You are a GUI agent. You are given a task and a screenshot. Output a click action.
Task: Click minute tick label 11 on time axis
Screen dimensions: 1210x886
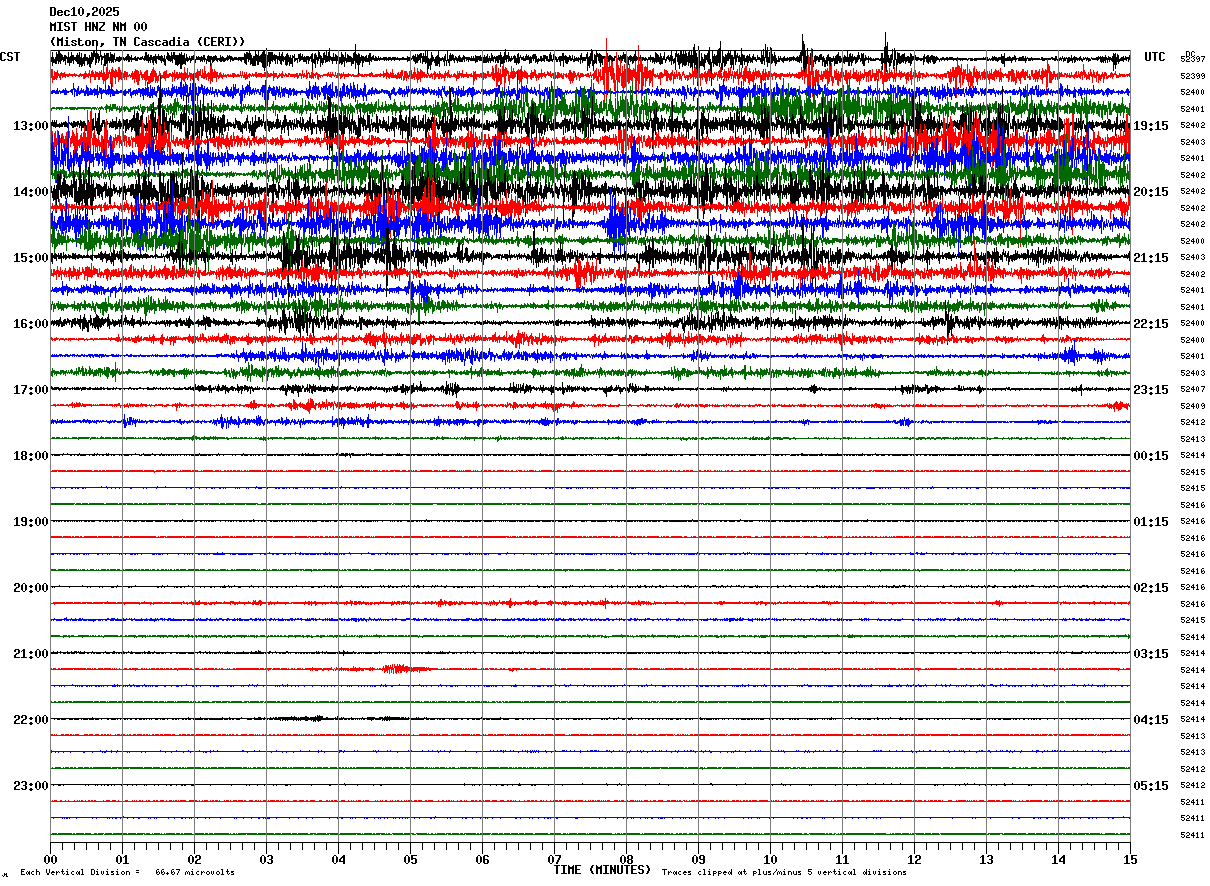[x=842, y=859]
